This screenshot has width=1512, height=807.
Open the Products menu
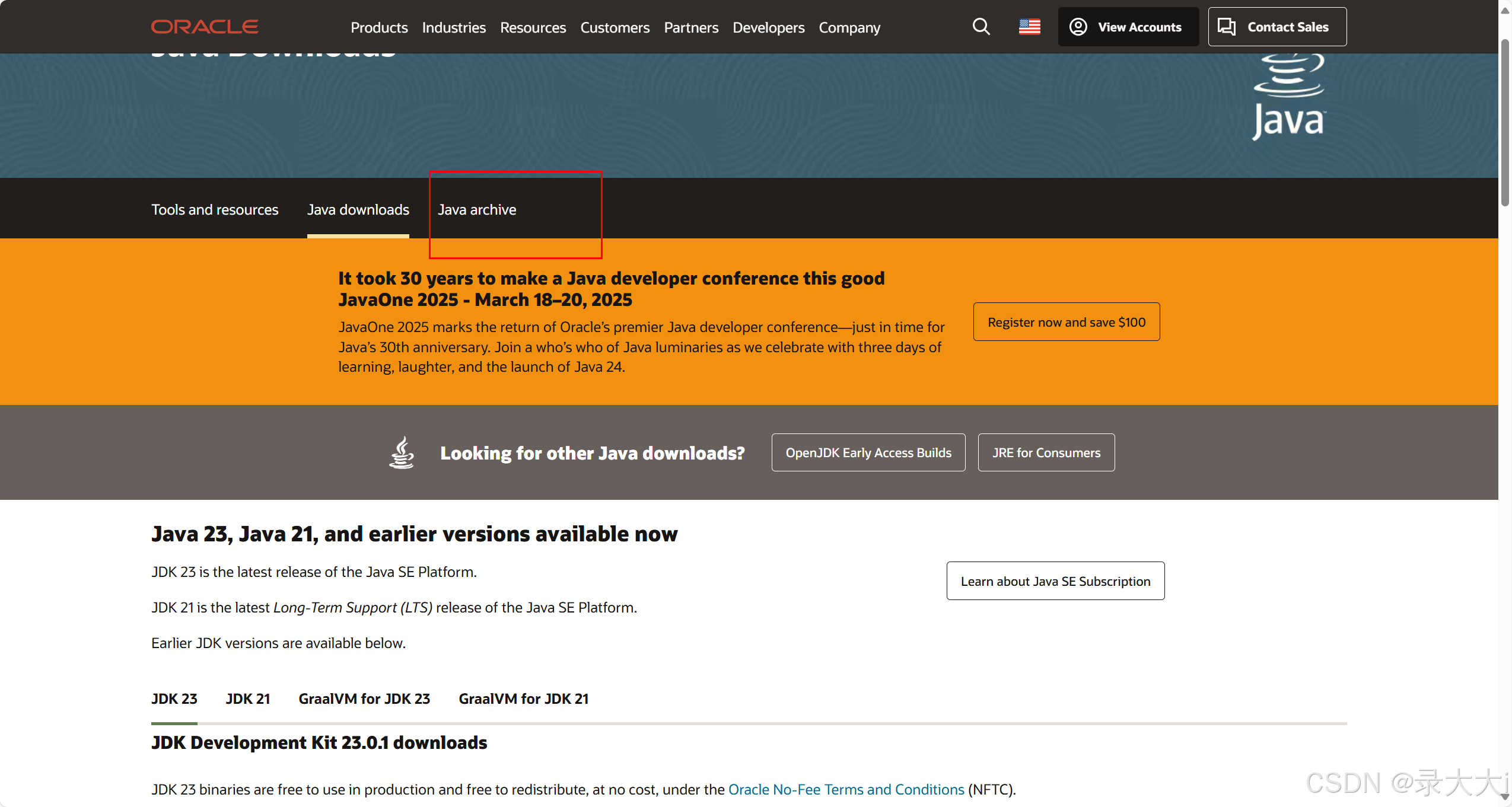(379, 28)
